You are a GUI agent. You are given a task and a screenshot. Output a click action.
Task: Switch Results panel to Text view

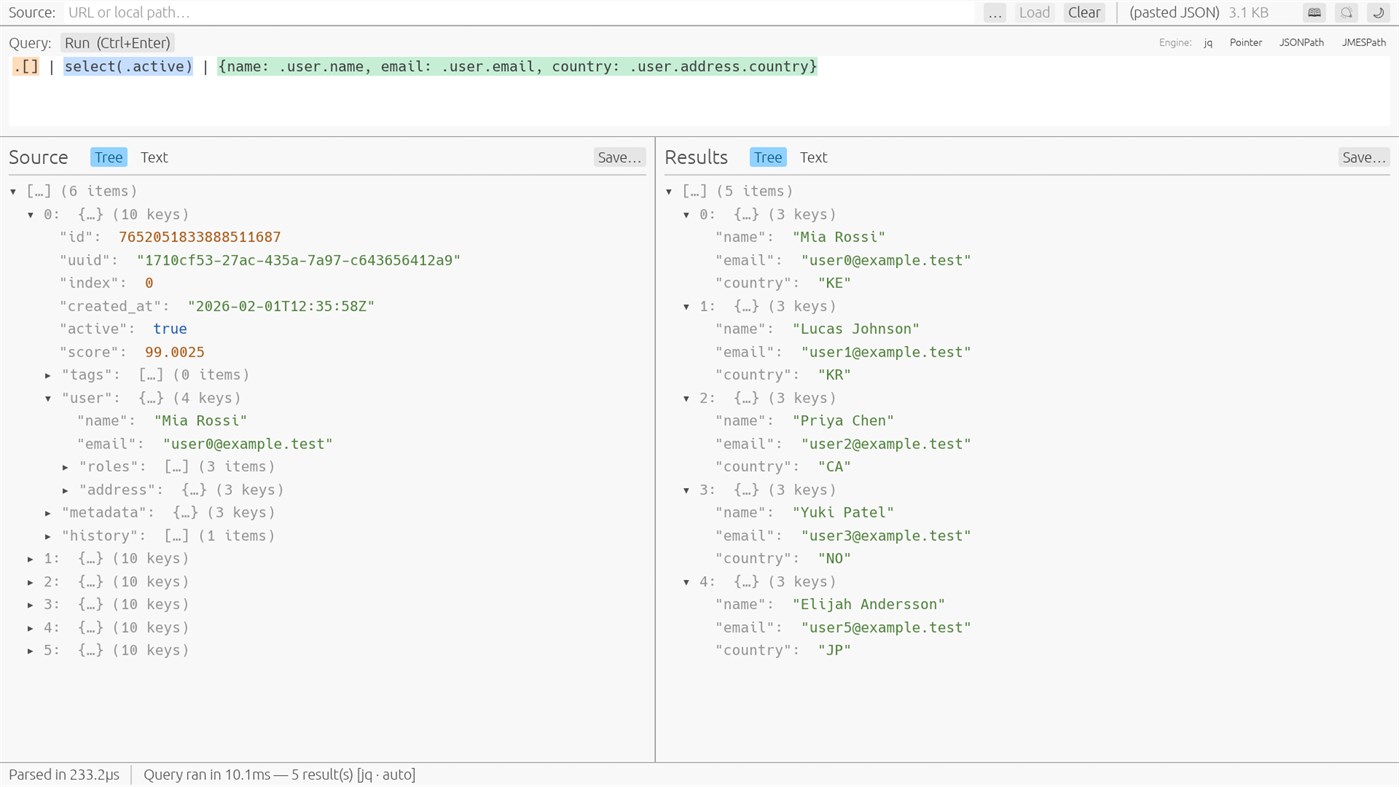[814, 157]
